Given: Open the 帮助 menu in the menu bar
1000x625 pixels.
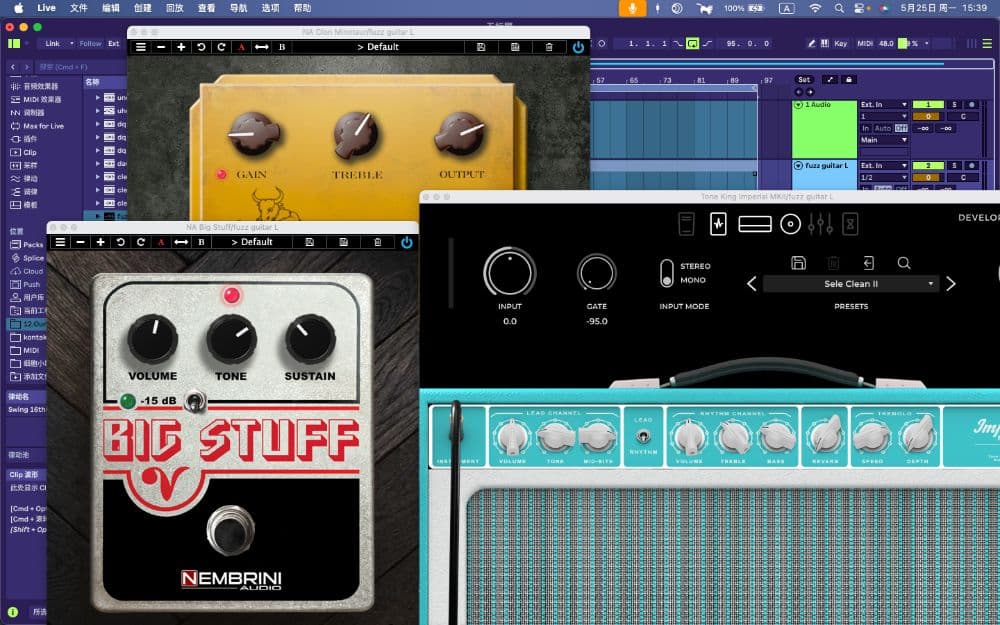Looking at the screenshot, I should (302, 8).
